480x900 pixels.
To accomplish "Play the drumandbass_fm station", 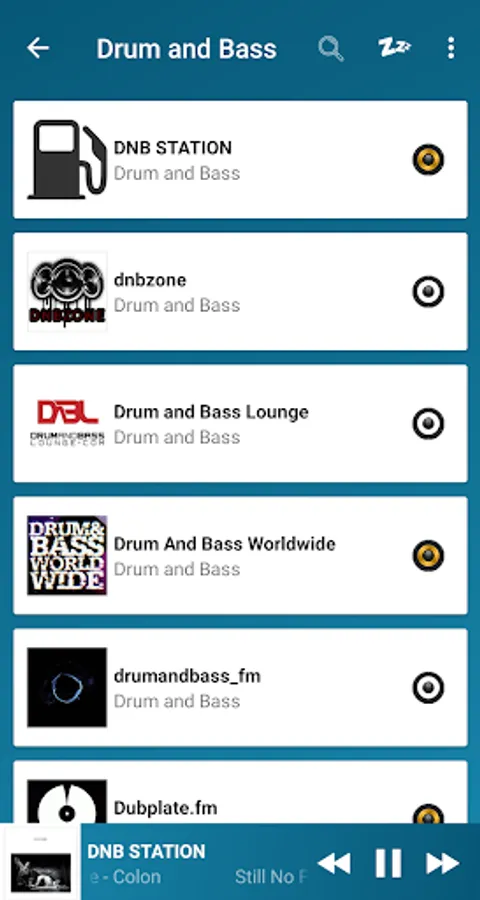I will (x=240, y=688).
